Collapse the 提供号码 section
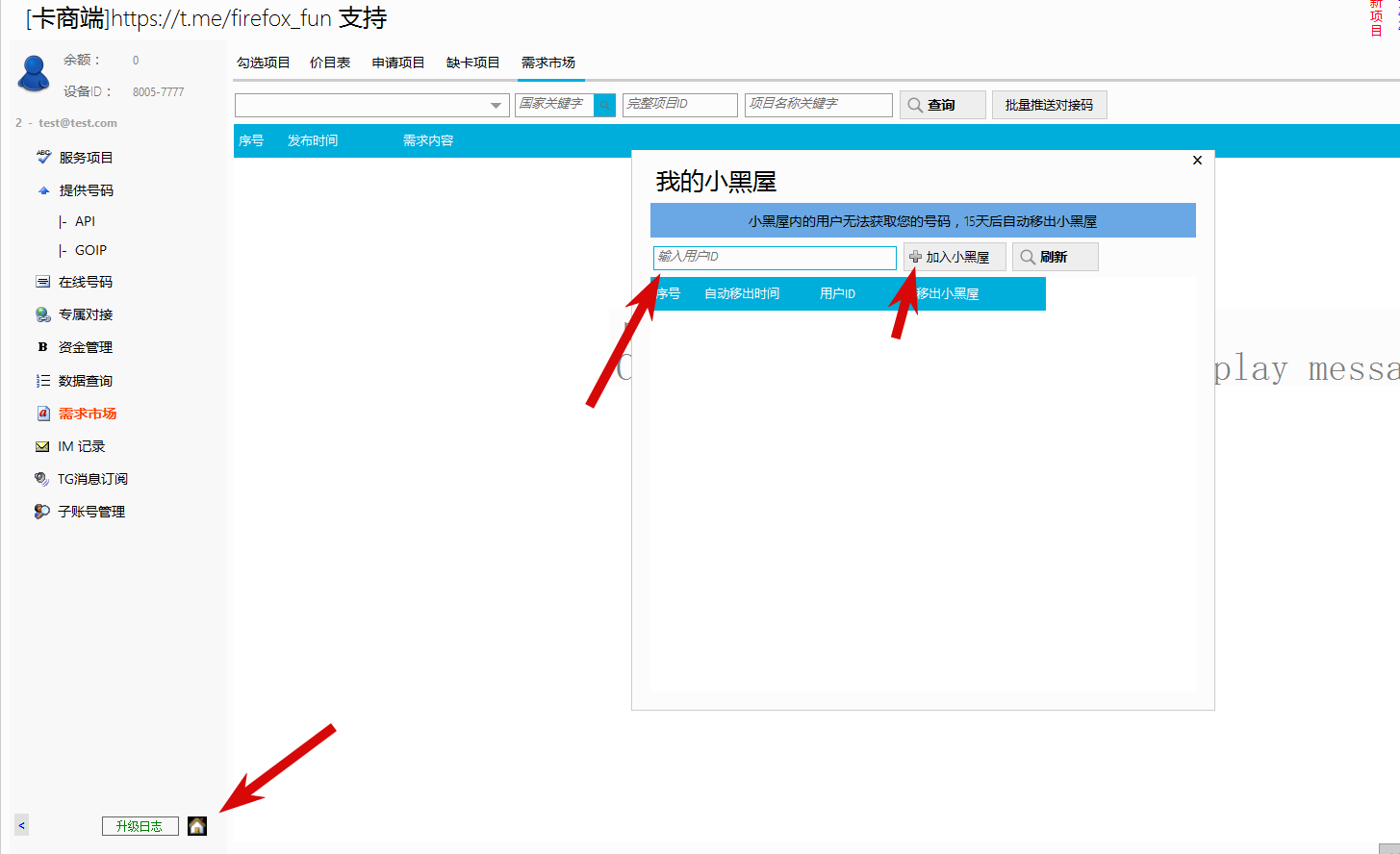1400x854 pixels. (43, 190)
